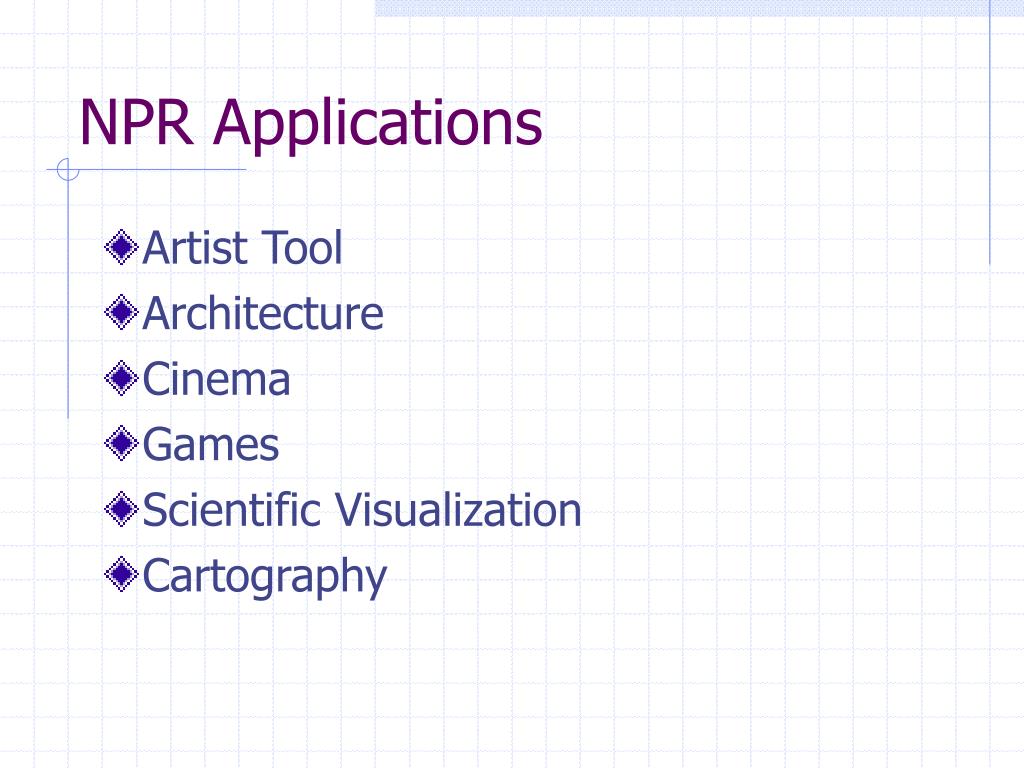Image resolution: width=1024 pixels, height=768 pixels.
Task: Click the diamond bullet beside Scientific Visualization
Action: (x=121, y=509)
